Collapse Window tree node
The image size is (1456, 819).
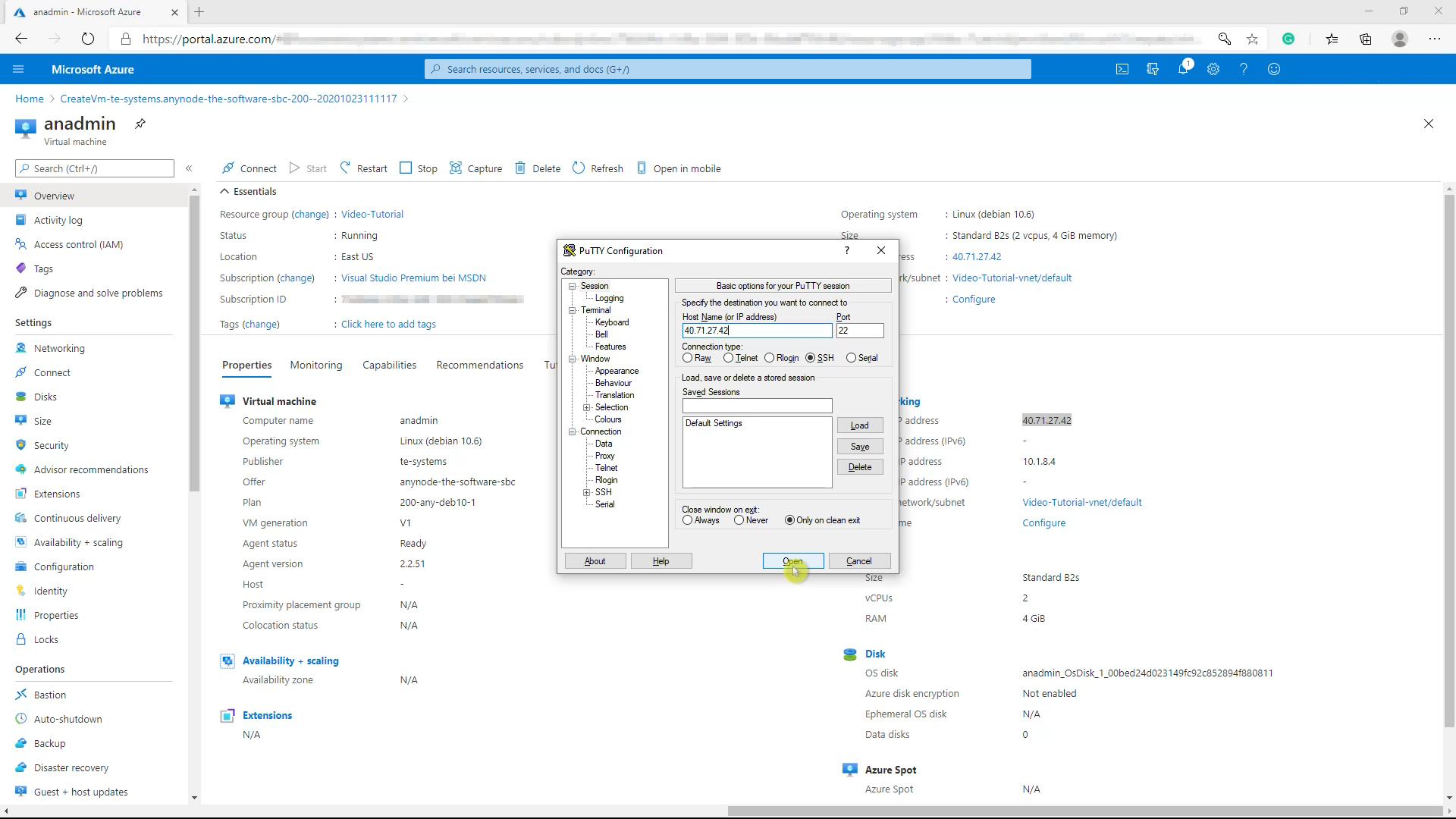tap(573, 359)
